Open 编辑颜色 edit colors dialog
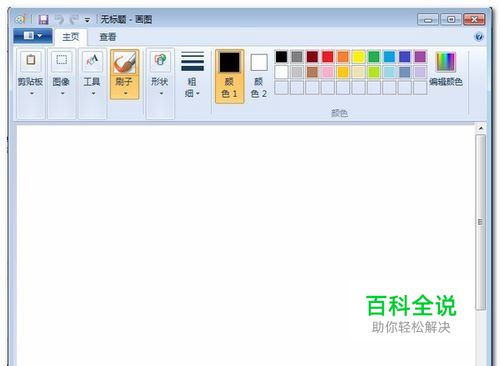This screenshot has width=500, height=366. tap(446, 69)
